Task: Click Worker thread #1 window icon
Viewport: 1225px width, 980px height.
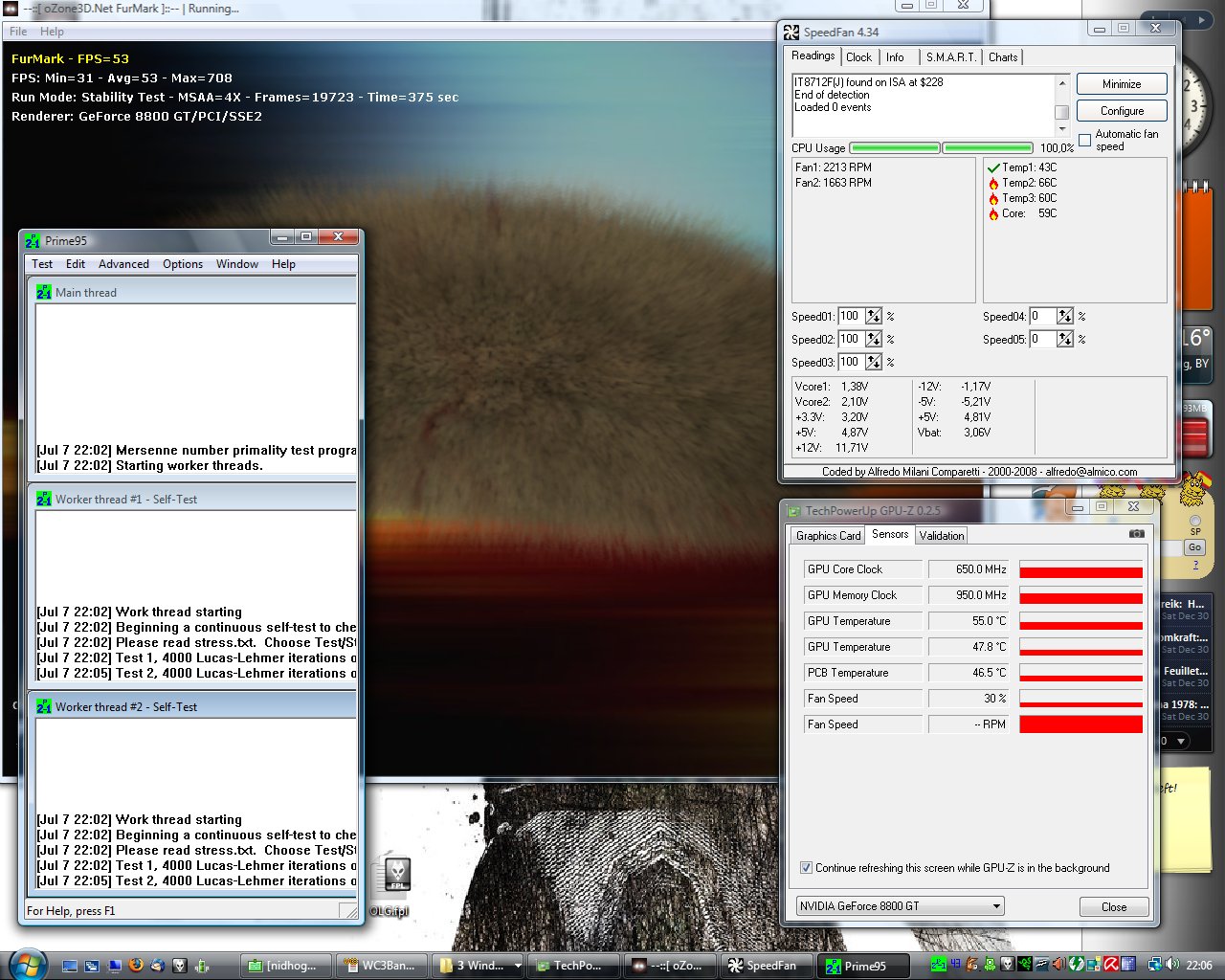Action: 44,499
